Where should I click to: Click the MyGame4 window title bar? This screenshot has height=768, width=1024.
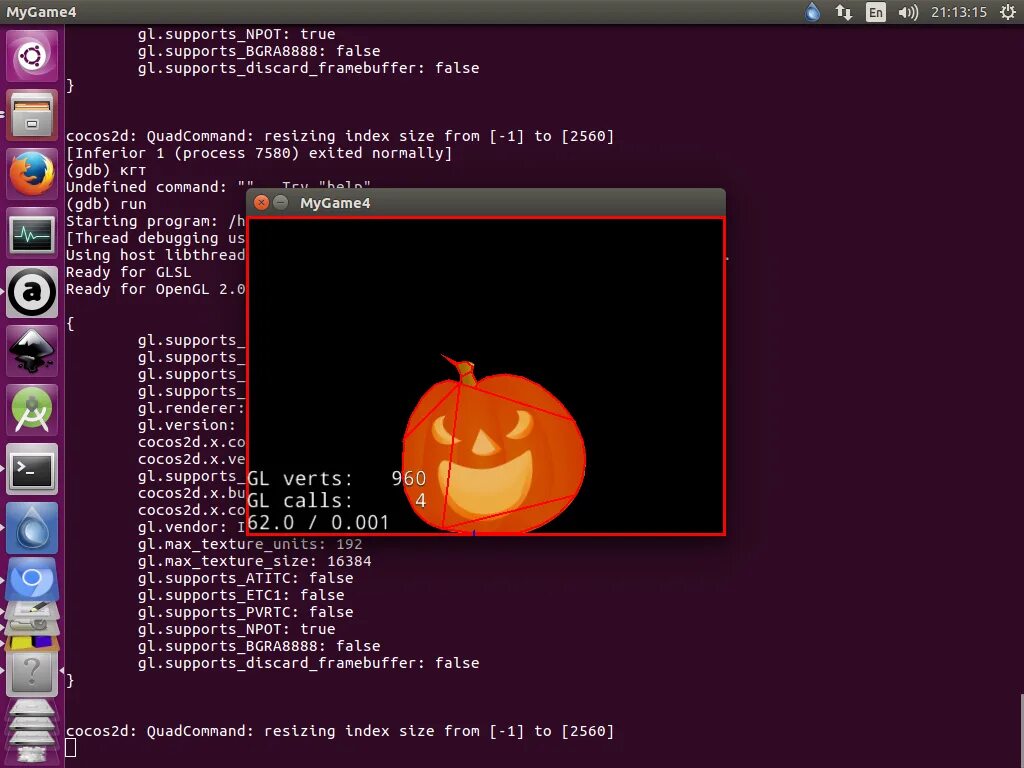tap(486, 202)
